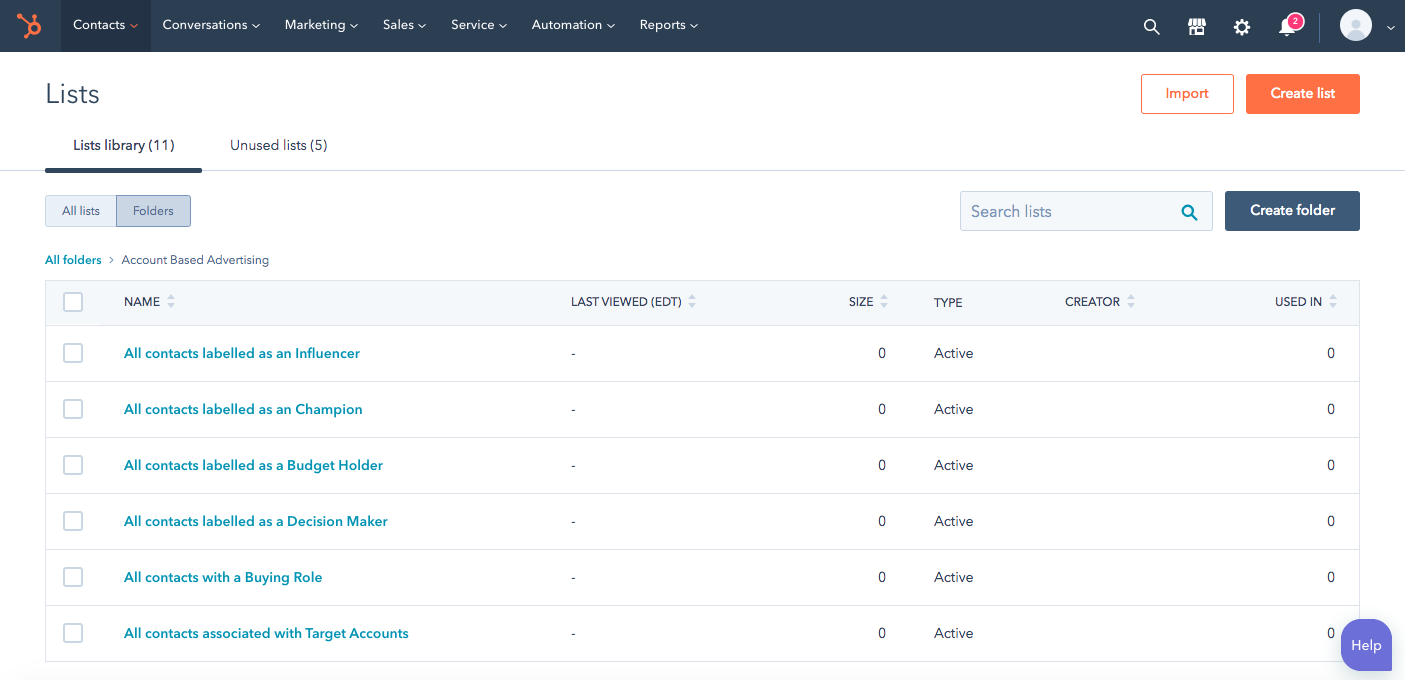Check the box for the Influencer list
Viewport: 1405px width, 680px height.
[x=73, y=353]
